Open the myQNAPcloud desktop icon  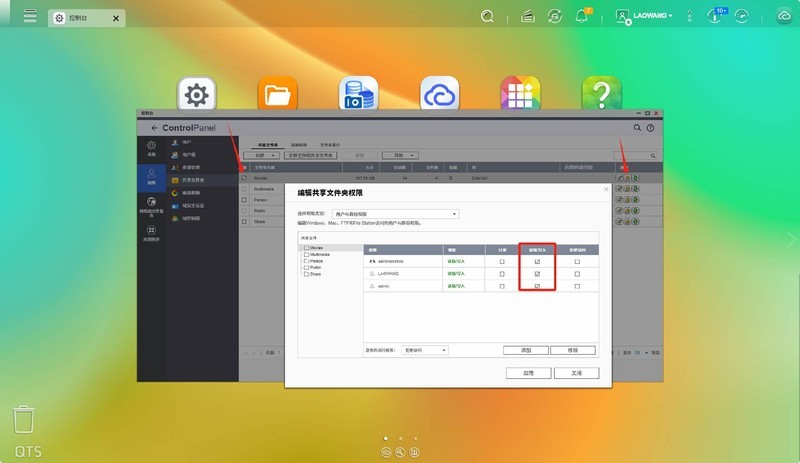tap(439, 94)
